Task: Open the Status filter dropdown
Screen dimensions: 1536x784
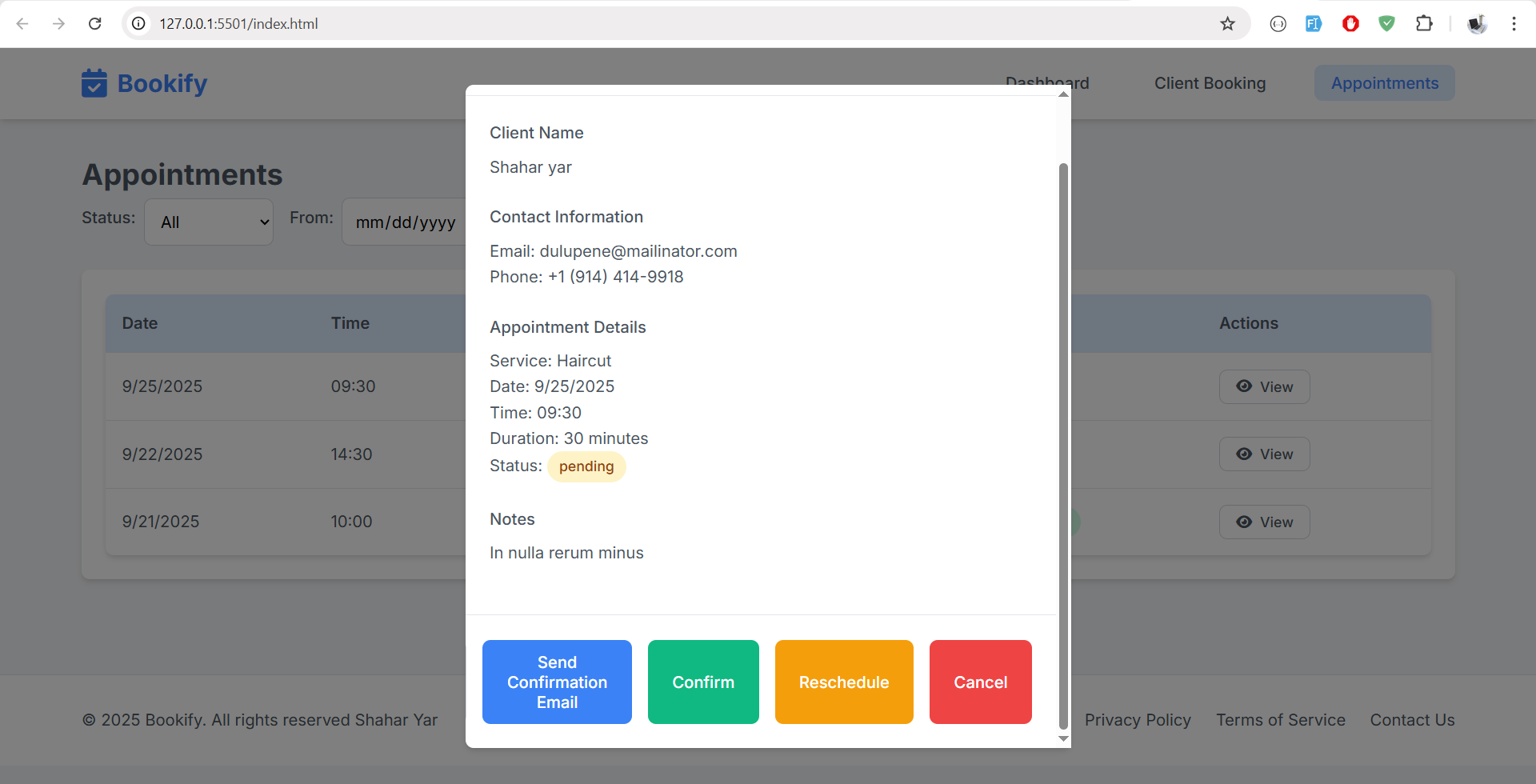Action: 209,222
